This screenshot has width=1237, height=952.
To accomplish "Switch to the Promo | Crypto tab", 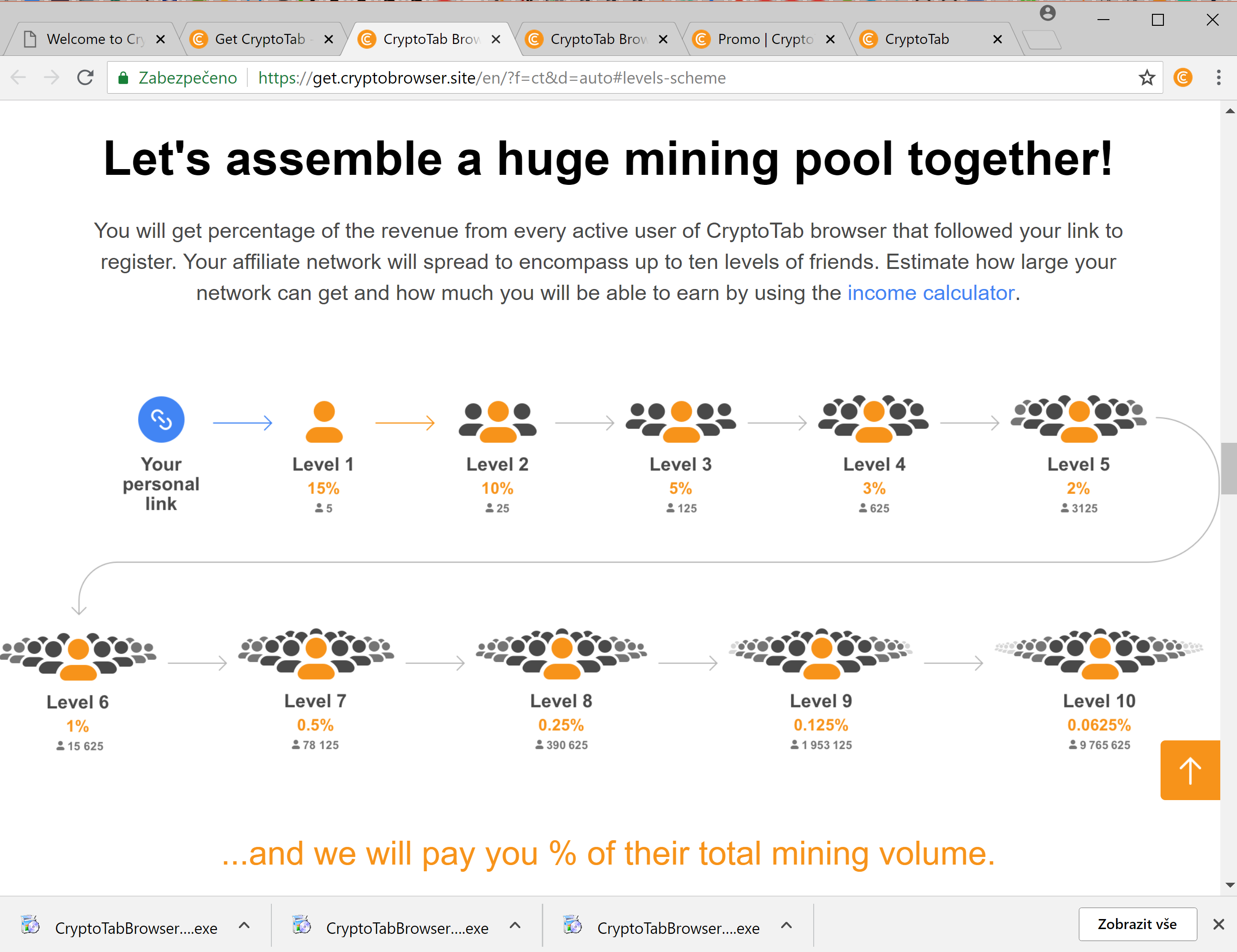I will point(764,39).
